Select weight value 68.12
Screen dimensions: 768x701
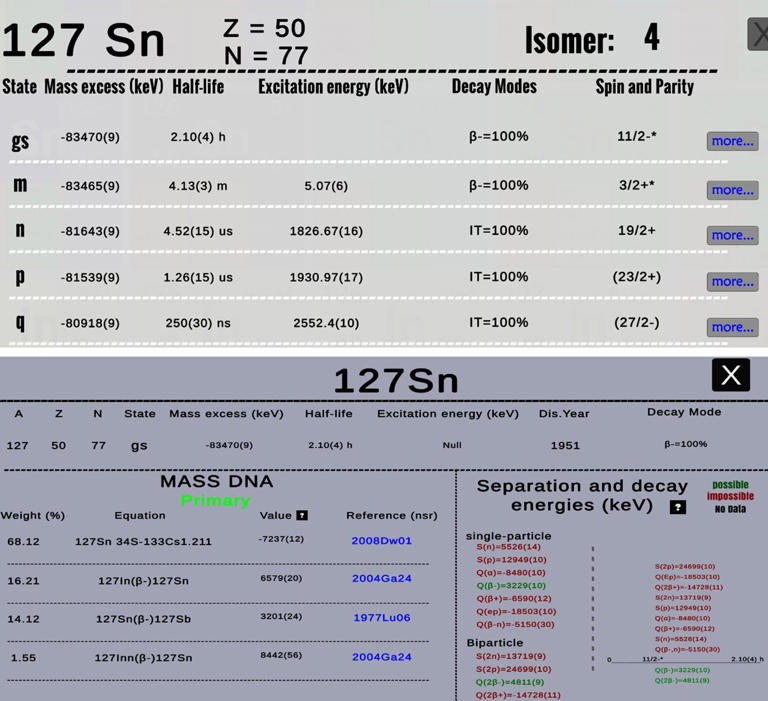click(x=24, y=542)
